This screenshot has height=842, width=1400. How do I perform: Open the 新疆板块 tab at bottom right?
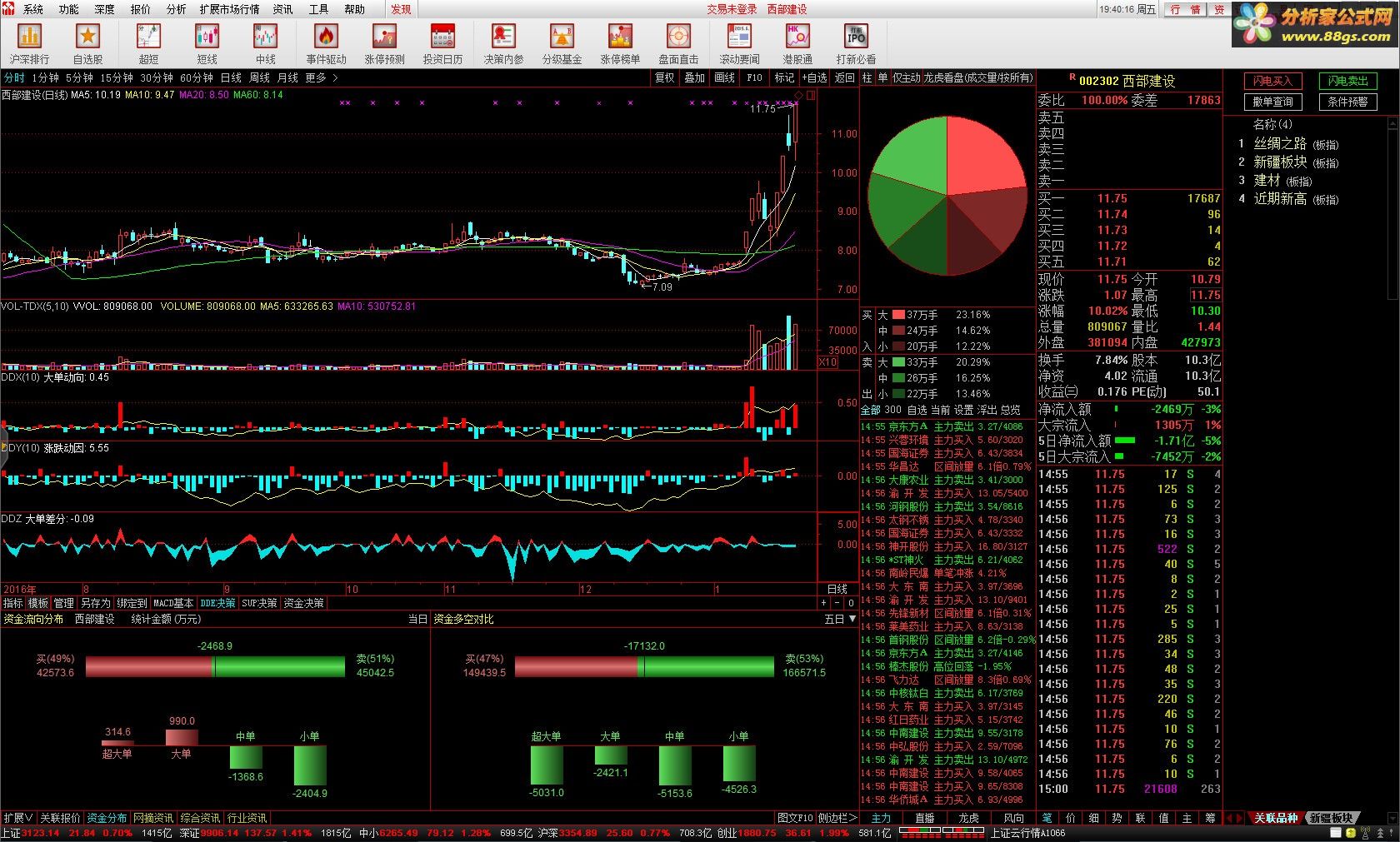[1331, 818]
